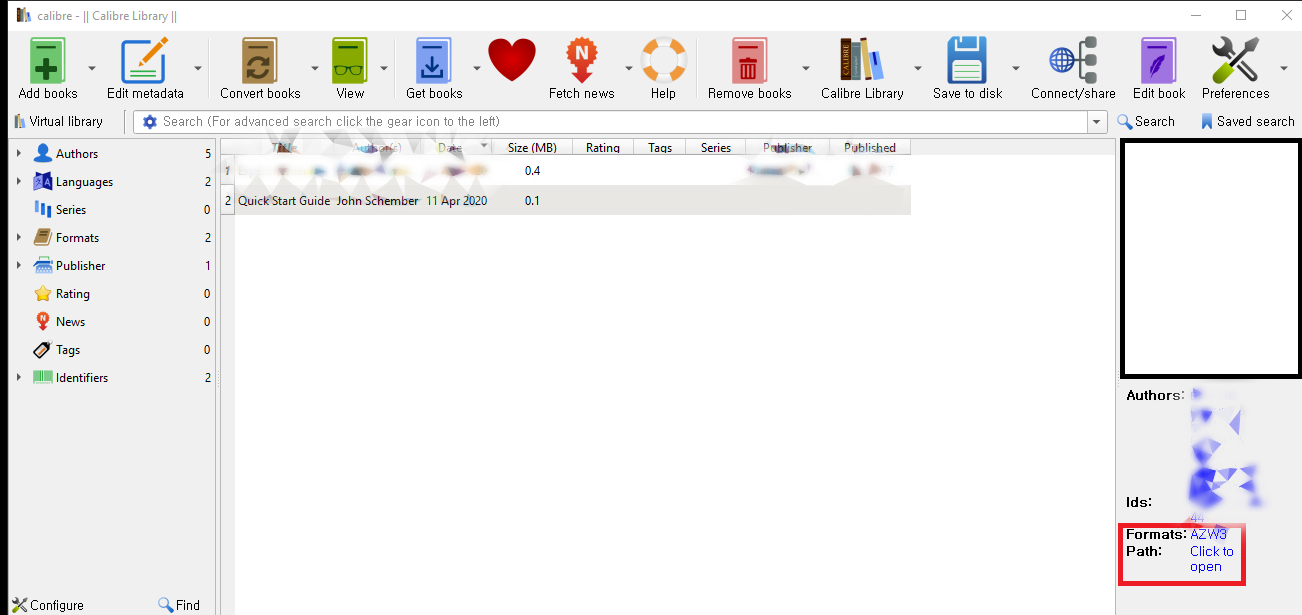
Task: Click the 0.4 size cell in row 1
Action: click(x=532, y=172)
